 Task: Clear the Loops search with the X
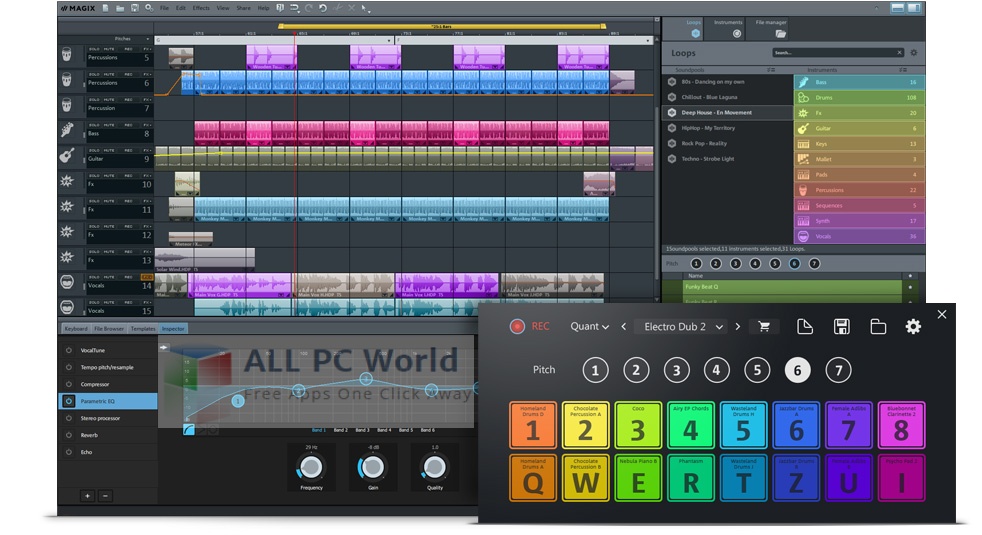899,53
